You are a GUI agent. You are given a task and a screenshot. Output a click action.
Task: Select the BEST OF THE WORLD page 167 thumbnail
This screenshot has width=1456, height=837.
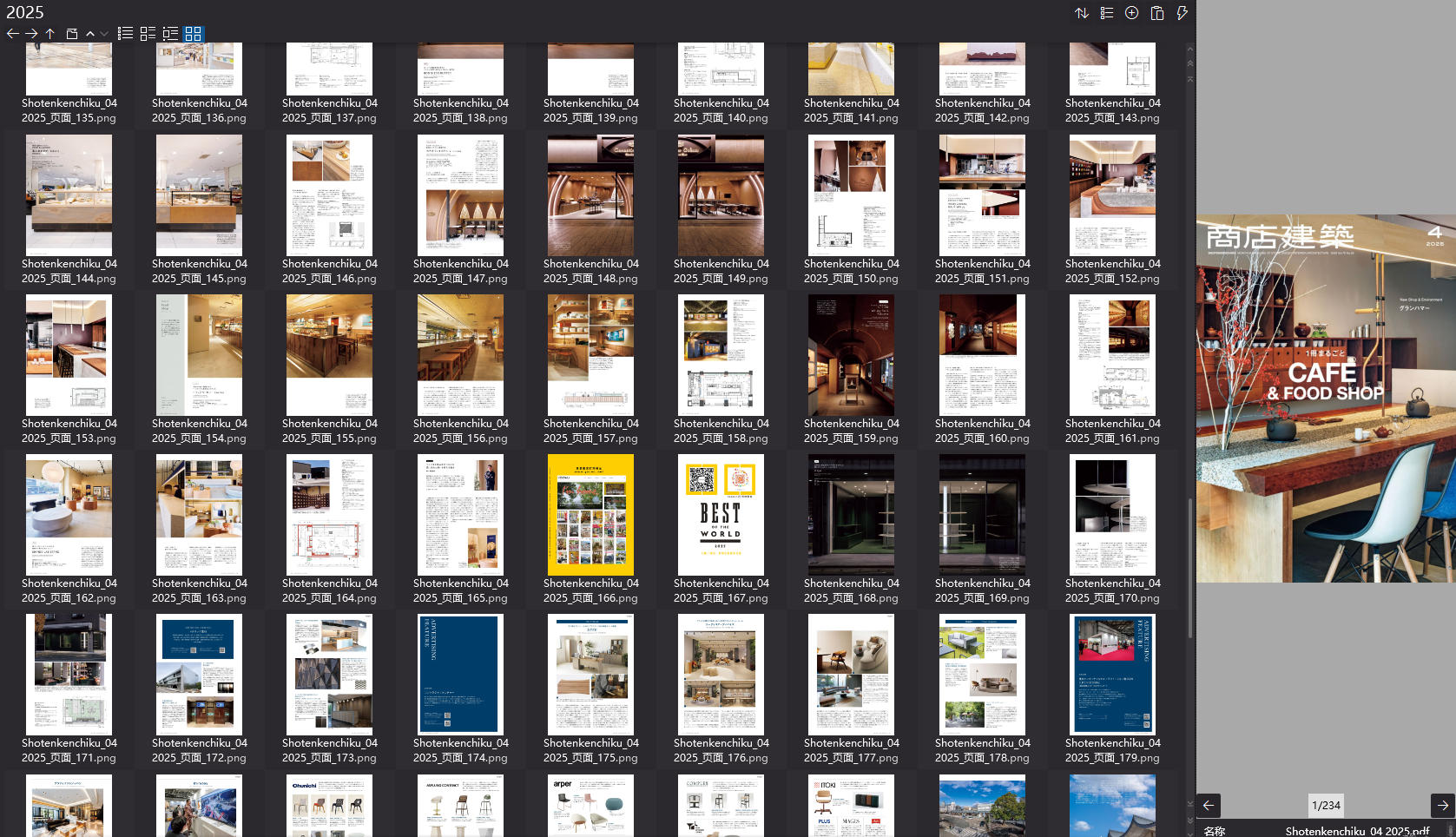[721, 515]
